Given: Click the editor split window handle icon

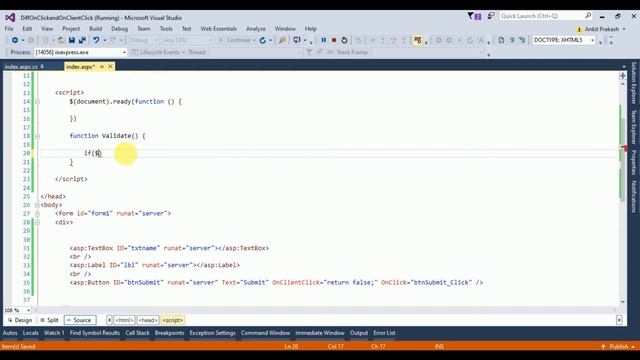Looking at the screenshot, I should pos(622,76).
